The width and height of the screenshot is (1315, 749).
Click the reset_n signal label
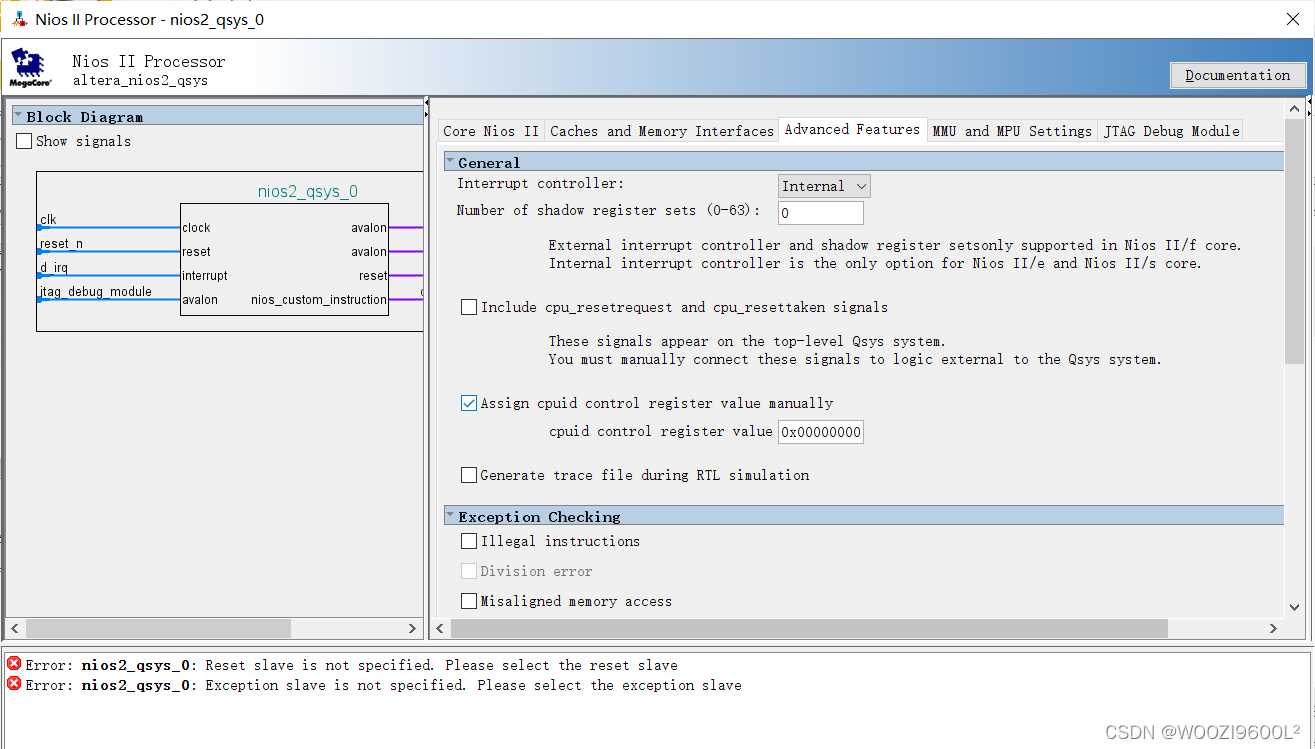[x=61, y=244]
